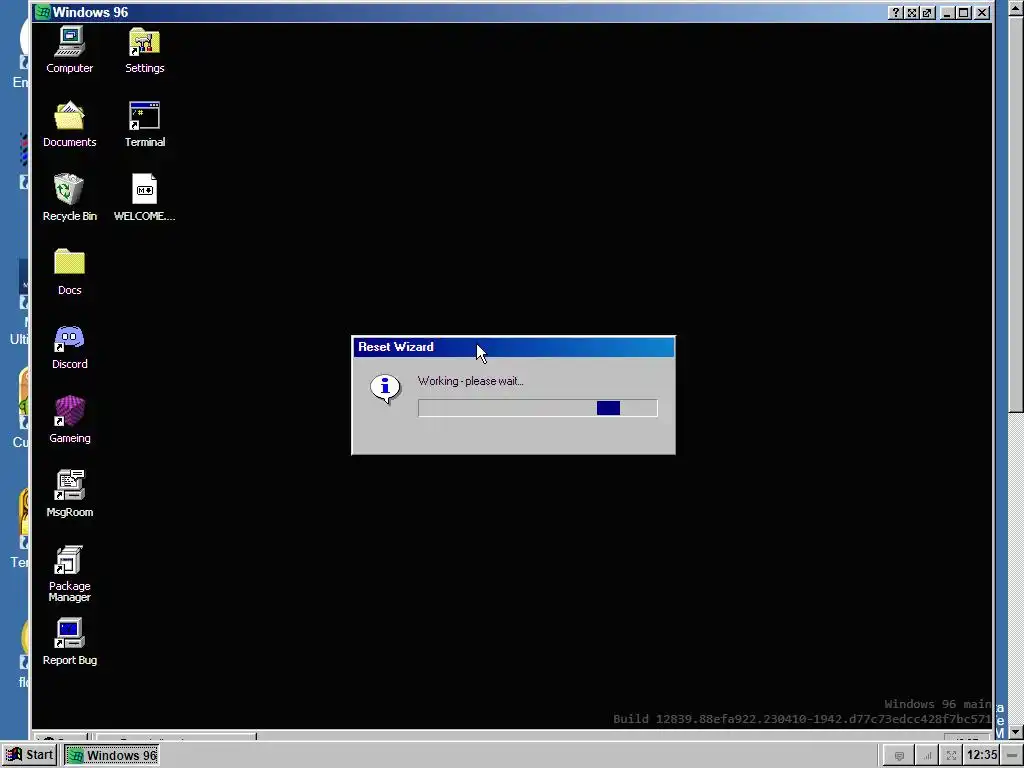1024x768 pixels.
Task: Open the Computer desktop icon
Action: pyautogui.click(x=69, y=50)
